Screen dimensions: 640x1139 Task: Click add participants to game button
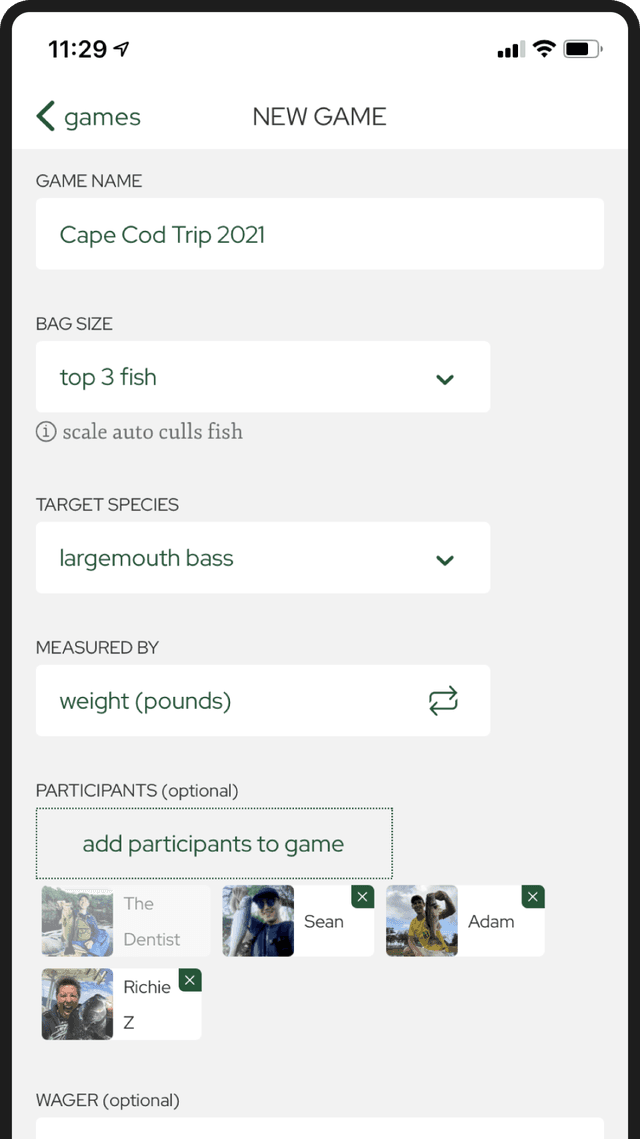[214, 843]
